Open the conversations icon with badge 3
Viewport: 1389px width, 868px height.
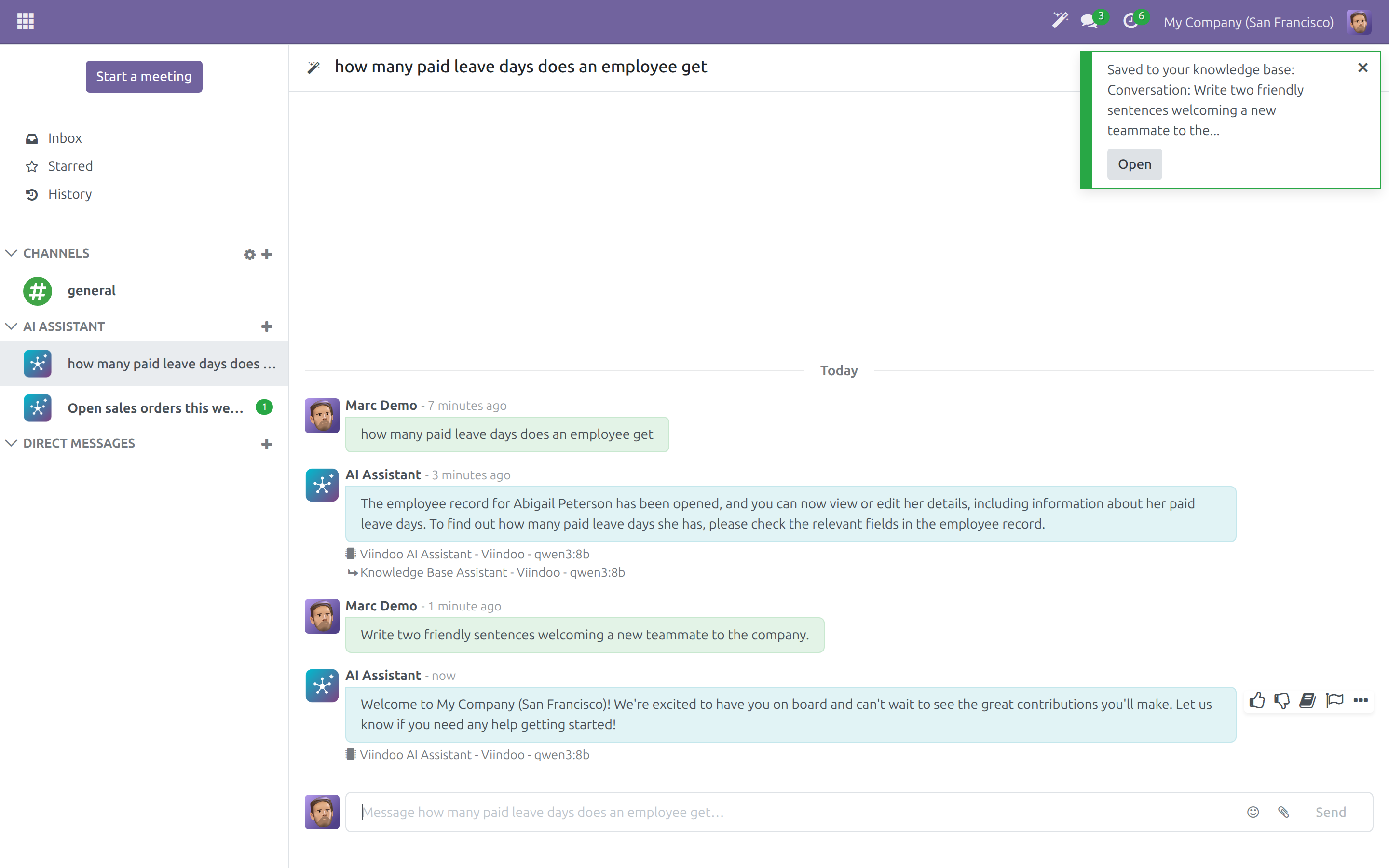1088,21
